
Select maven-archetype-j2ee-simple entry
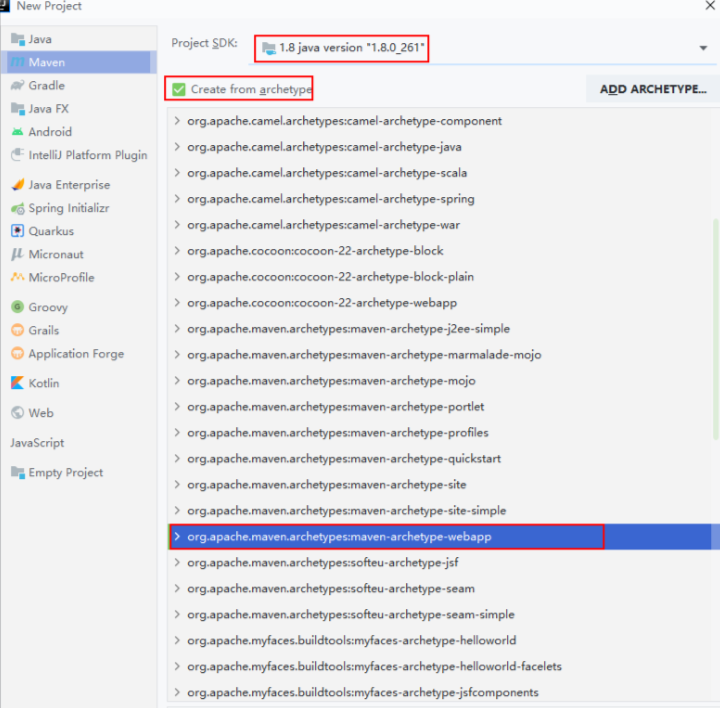coord(348,329)
